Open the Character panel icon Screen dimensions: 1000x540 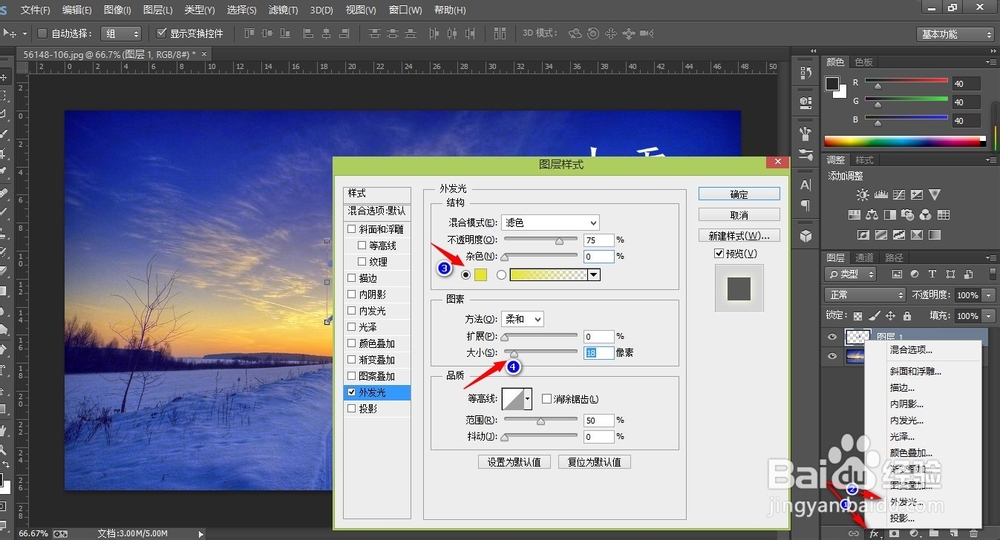(x=805, y=185)
